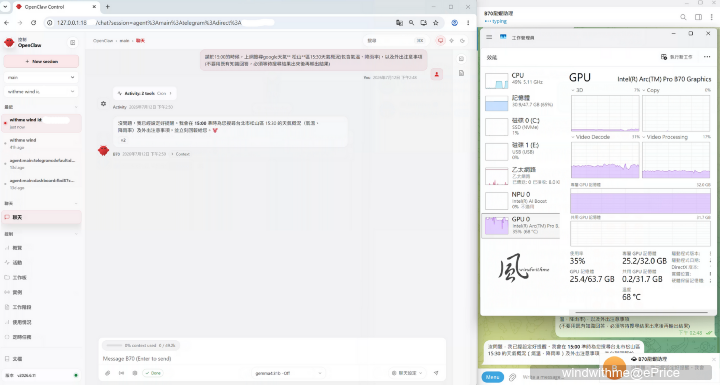The width and height of the screenshot is (720, 385).
Task: Click the red OpenClaw bot avatar in chat
Action: click(103, 150)
